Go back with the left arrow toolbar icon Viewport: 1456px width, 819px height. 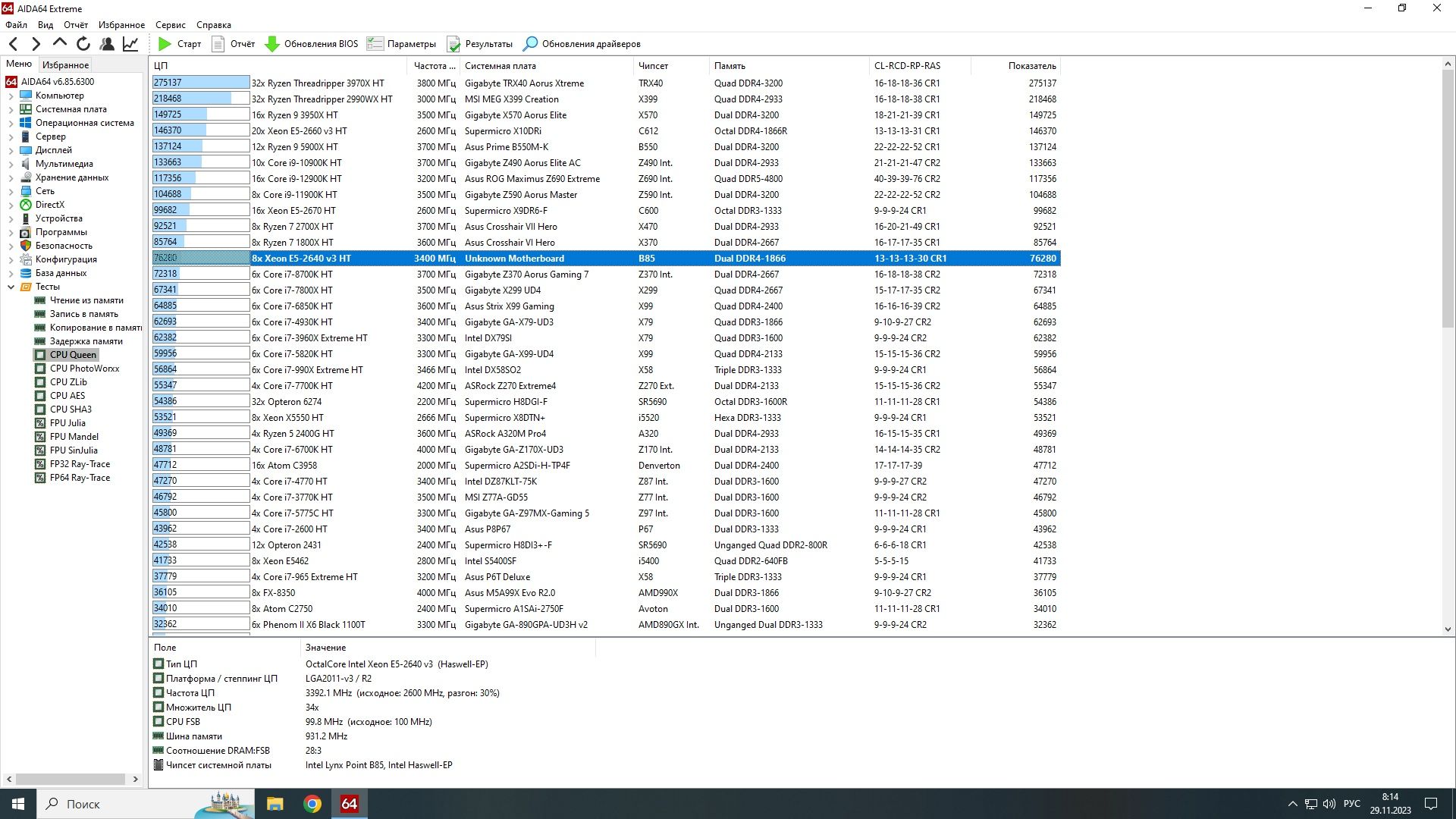point(13,44)
